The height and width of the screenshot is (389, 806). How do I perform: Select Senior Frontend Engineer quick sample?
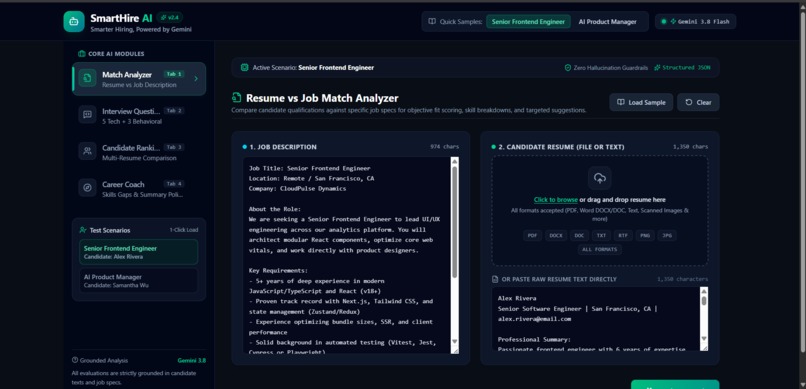pyautogui.click(x=528, y=22)
